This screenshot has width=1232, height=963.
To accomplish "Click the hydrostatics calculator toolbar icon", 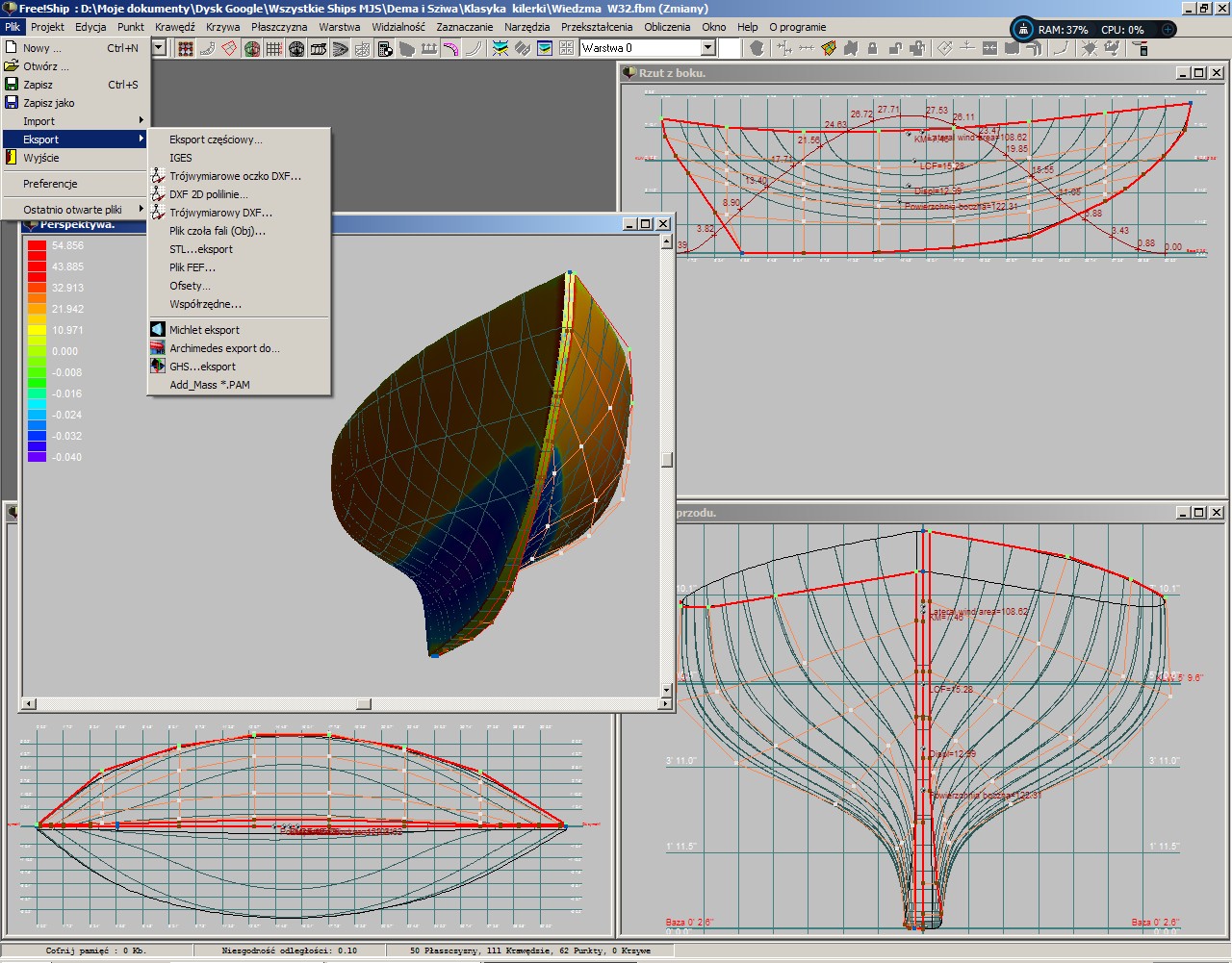I will [385, 48].
